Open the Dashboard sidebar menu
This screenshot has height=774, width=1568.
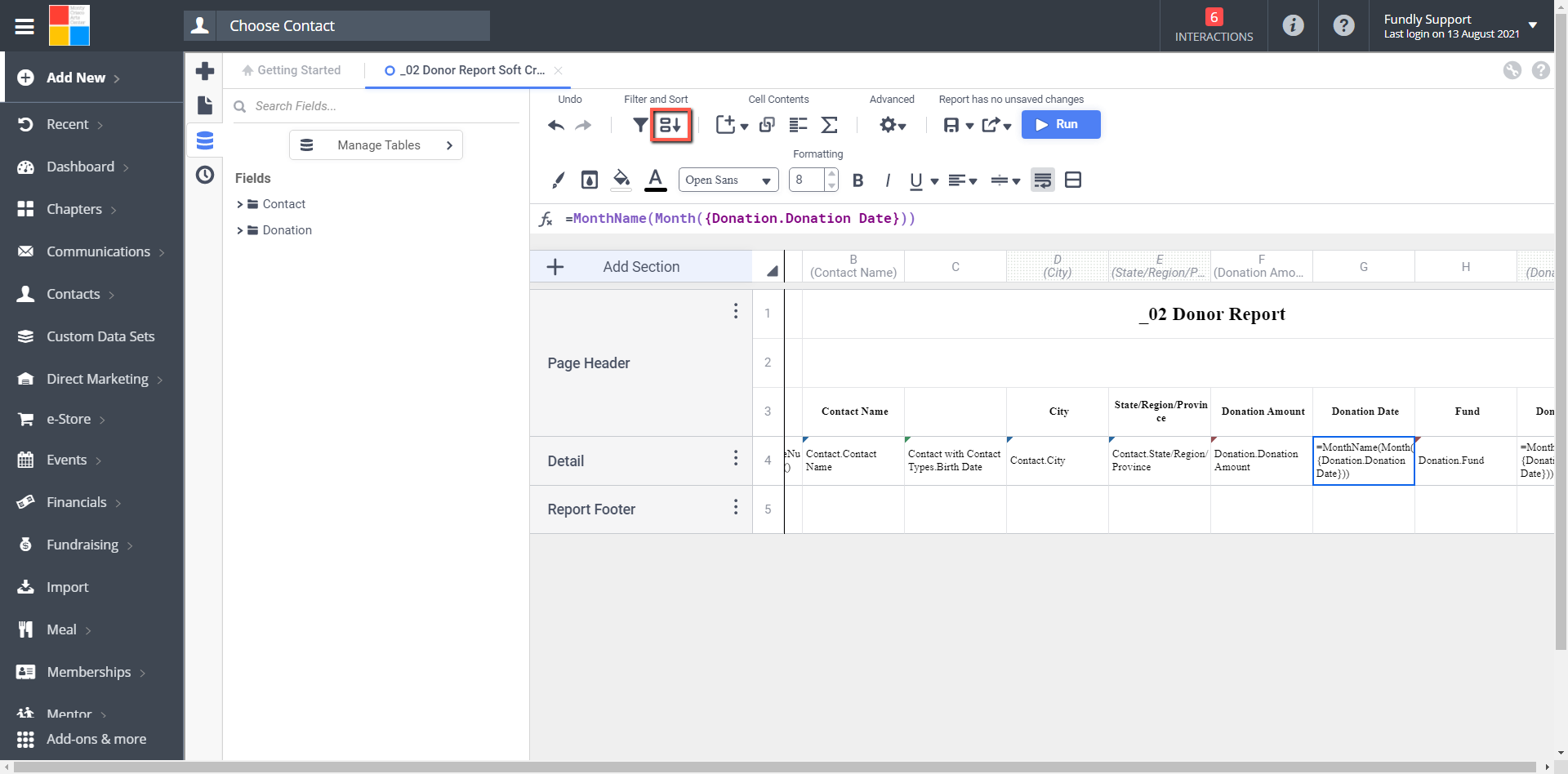pos(80,167)
